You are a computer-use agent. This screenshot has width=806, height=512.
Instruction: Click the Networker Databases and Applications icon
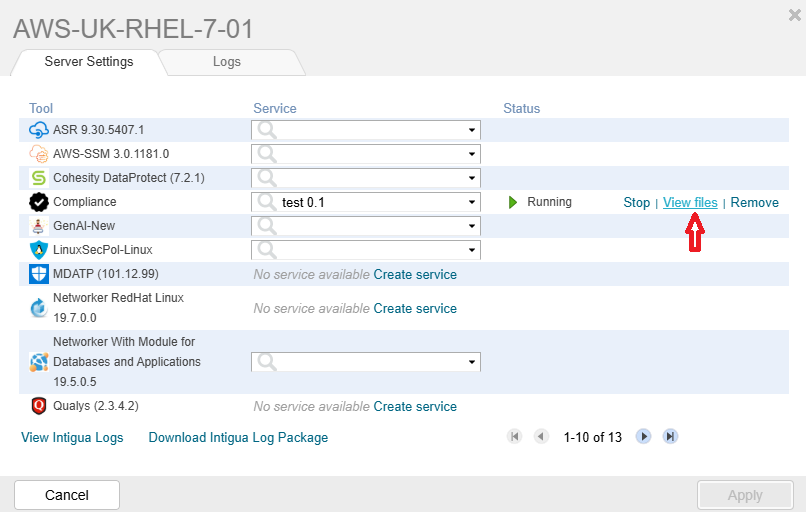tap(39, 362)
